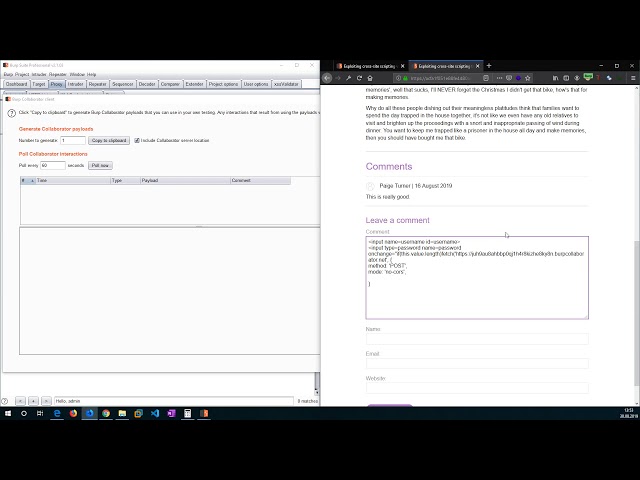Open a new Firefox tab with plus
This screenshot has height=480, width=640.
[x=489, y=66]
